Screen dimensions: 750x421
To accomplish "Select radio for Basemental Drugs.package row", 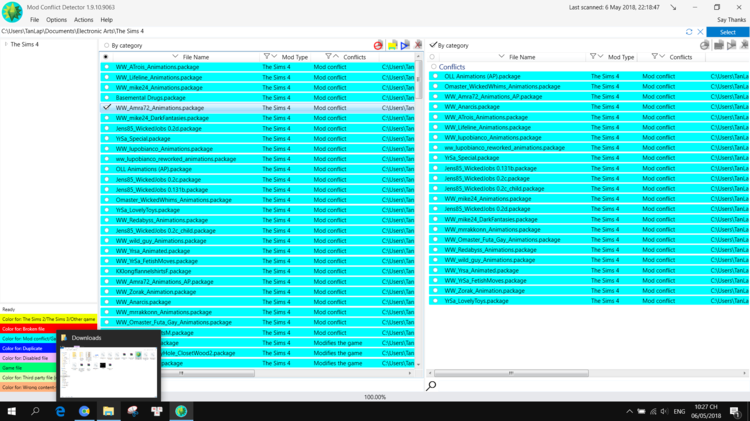I will pos(107,98).
